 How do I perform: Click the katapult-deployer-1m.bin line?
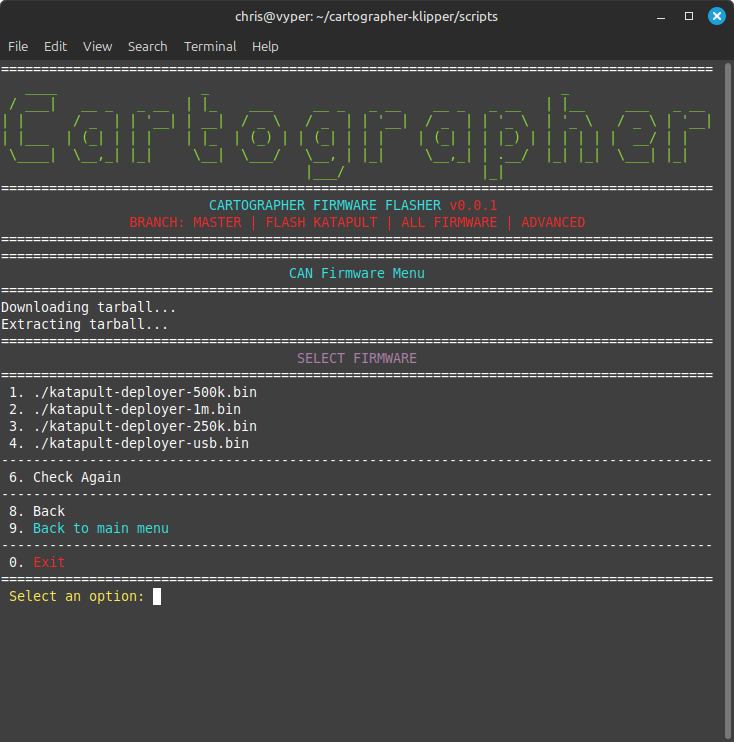[x=137, y=409]
